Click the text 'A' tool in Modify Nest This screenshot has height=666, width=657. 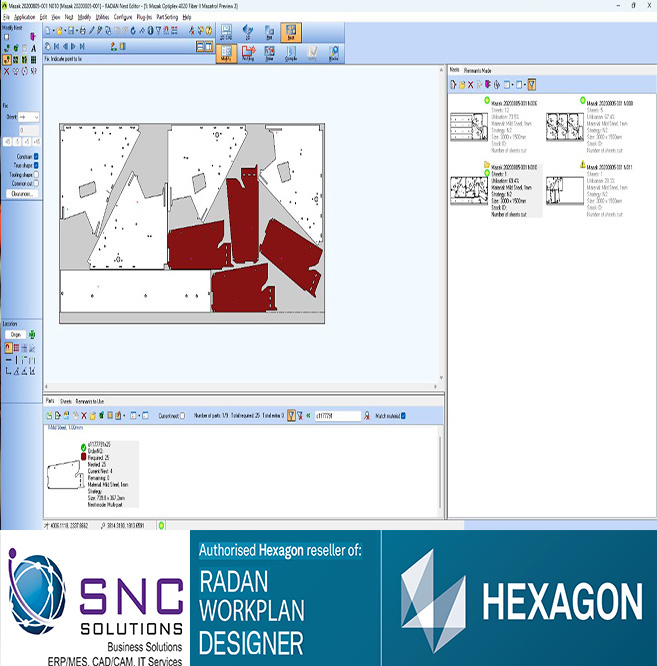click(x=34, y=48)
